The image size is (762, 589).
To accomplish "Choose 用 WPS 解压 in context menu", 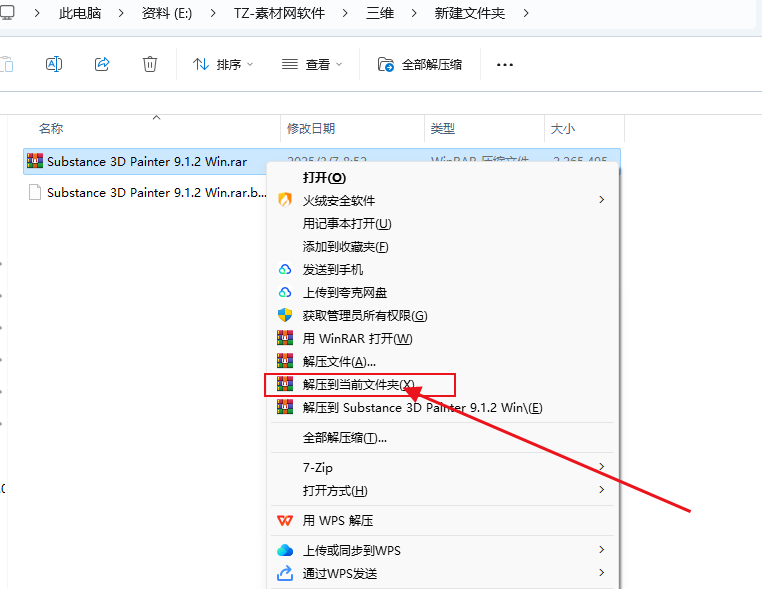I will click(x=338, y=520).
